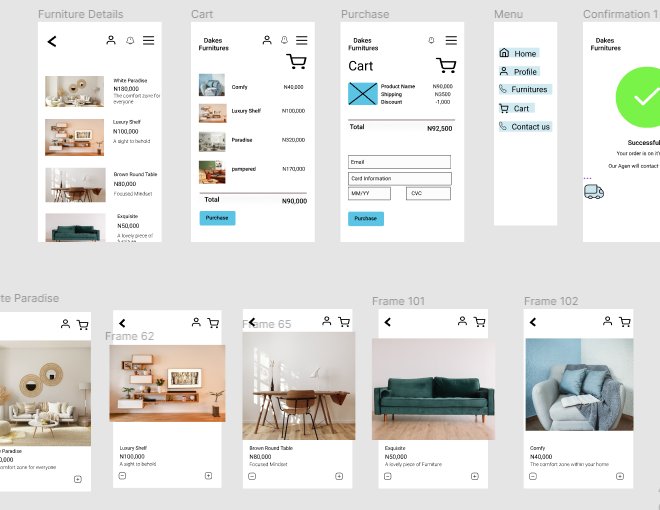Click White Paradise thumbnail in Furniture Details
Image resolution: width=660 pixels, height=510 pixels.
(x=75, y=91)
